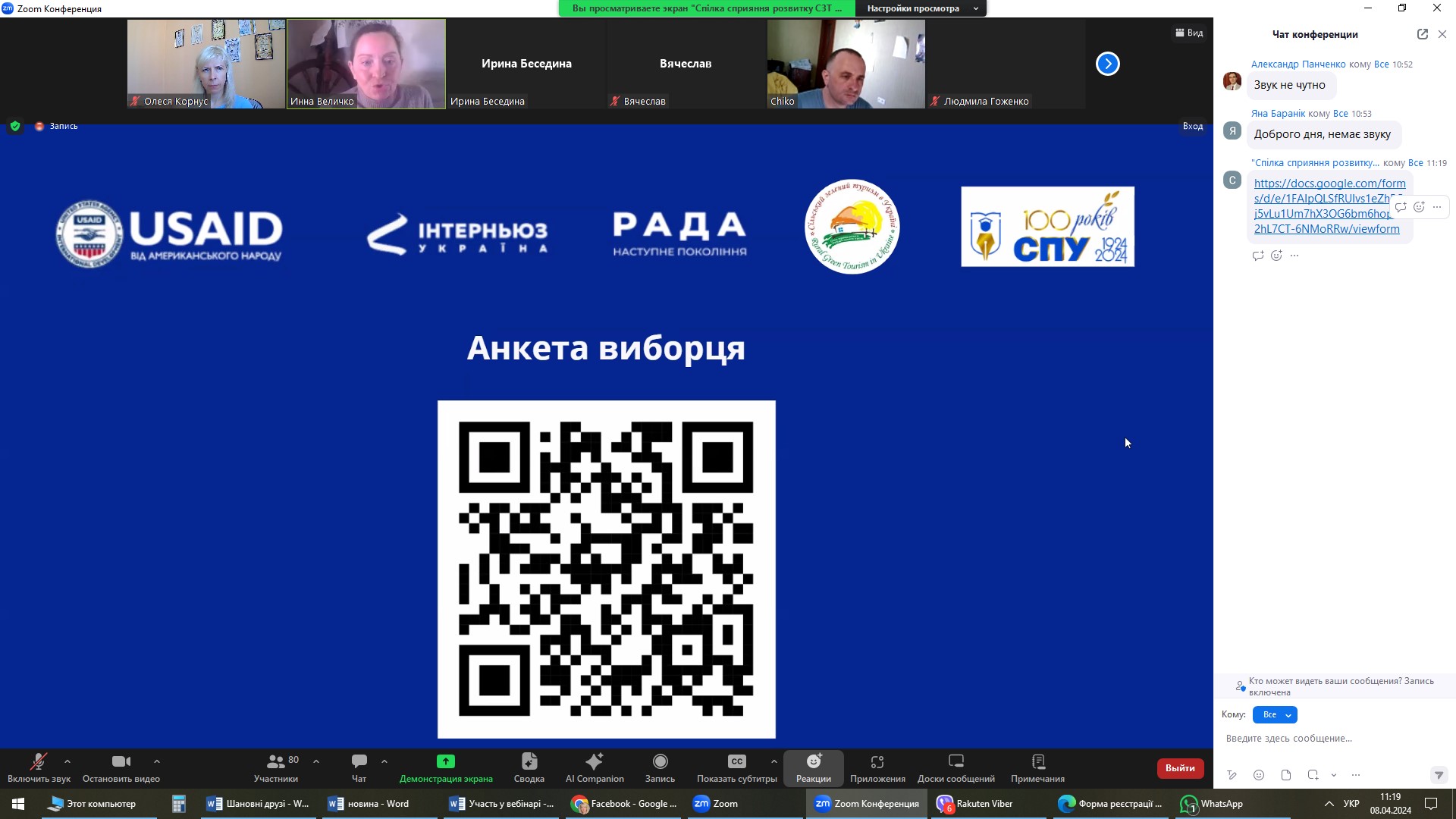Switch to WhatsApp in the taskbar
This screenshot has width=1456, height=819.
(1212, 804)
